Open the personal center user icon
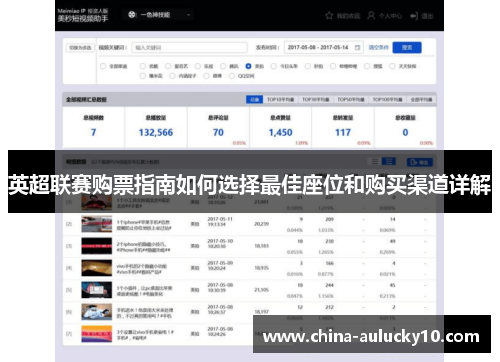Image resolution: width=500 pixels, height=362 pixels. click(x=371, y=16)
